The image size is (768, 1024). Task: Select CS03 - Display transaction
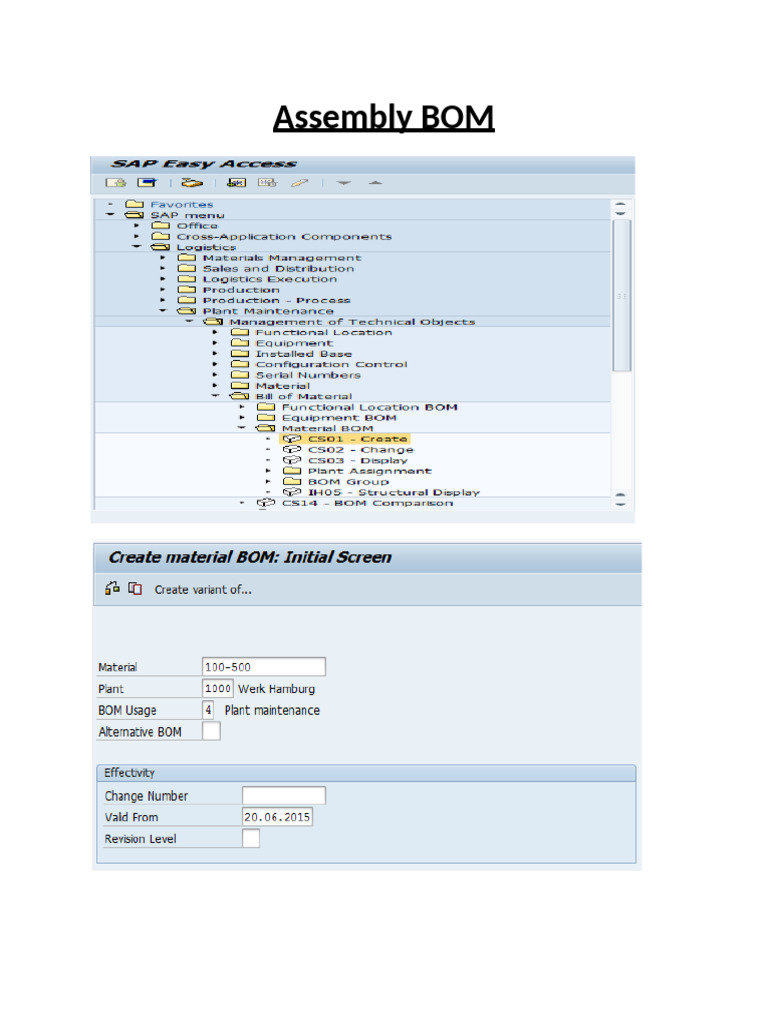[357, 460]
